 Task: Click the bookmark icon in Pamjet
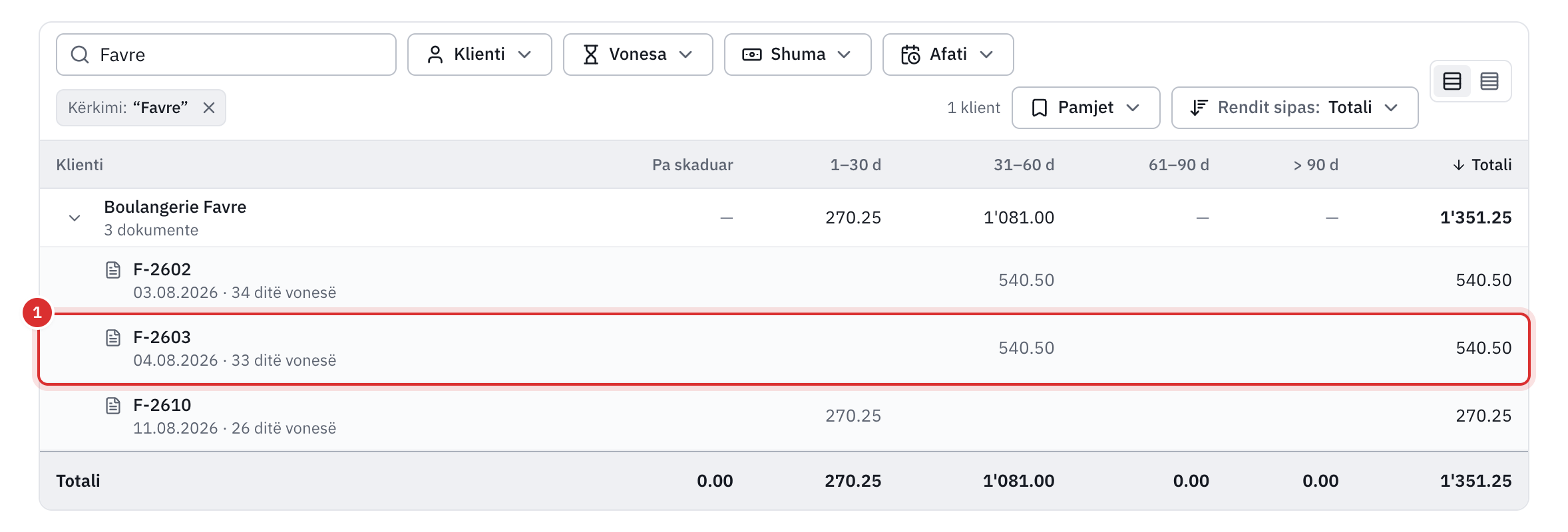tap(1039, 108)
